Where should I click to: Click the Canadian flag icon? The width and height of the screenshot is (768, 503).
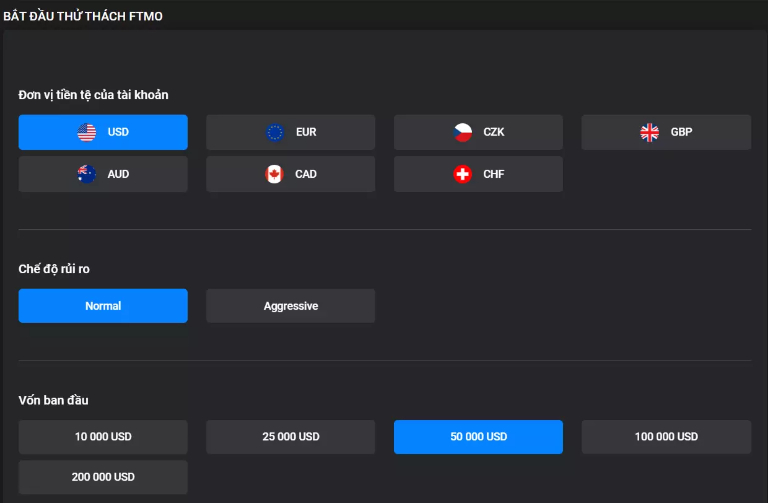tap(275, 174)
